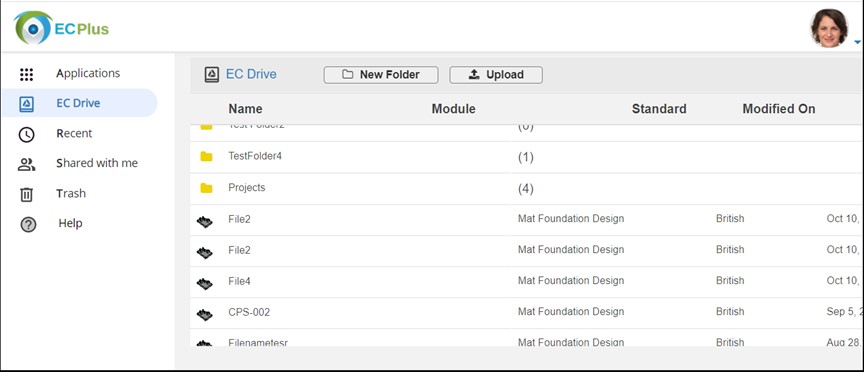Sort by the Module column header
Screen dimensions: 864x372
pos(453,109)
